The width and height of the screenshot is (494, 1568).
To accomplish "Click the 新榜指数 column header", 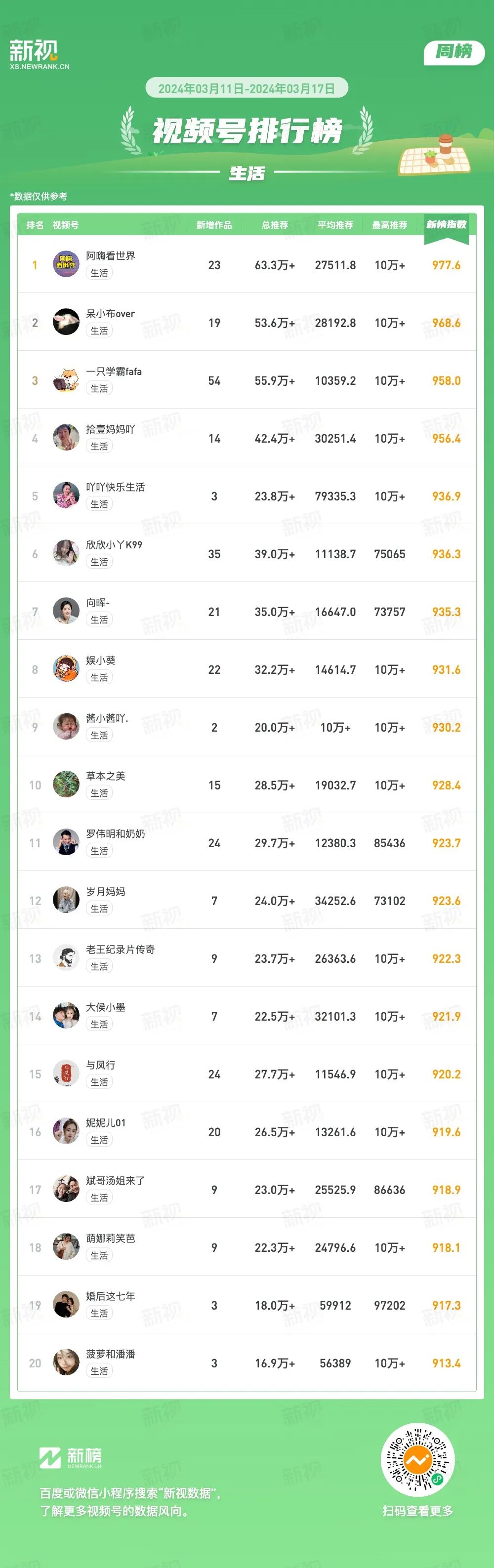I will tap(446, 225).
